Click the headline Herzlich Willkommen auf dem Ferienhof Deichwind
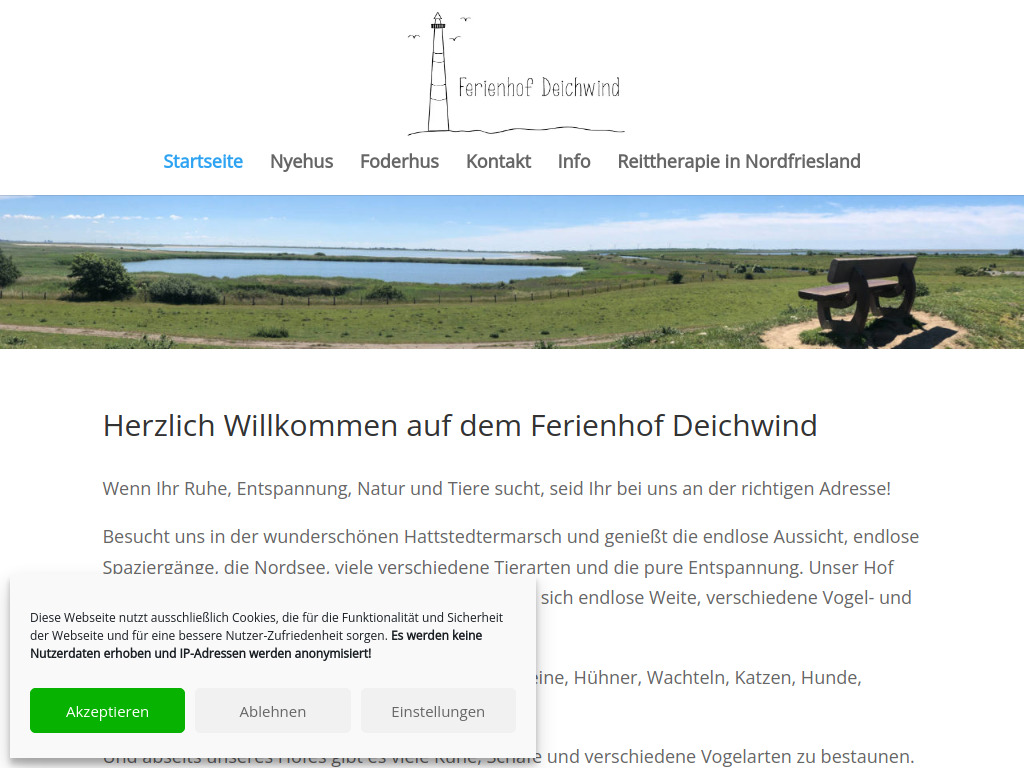 coord(459,425)
